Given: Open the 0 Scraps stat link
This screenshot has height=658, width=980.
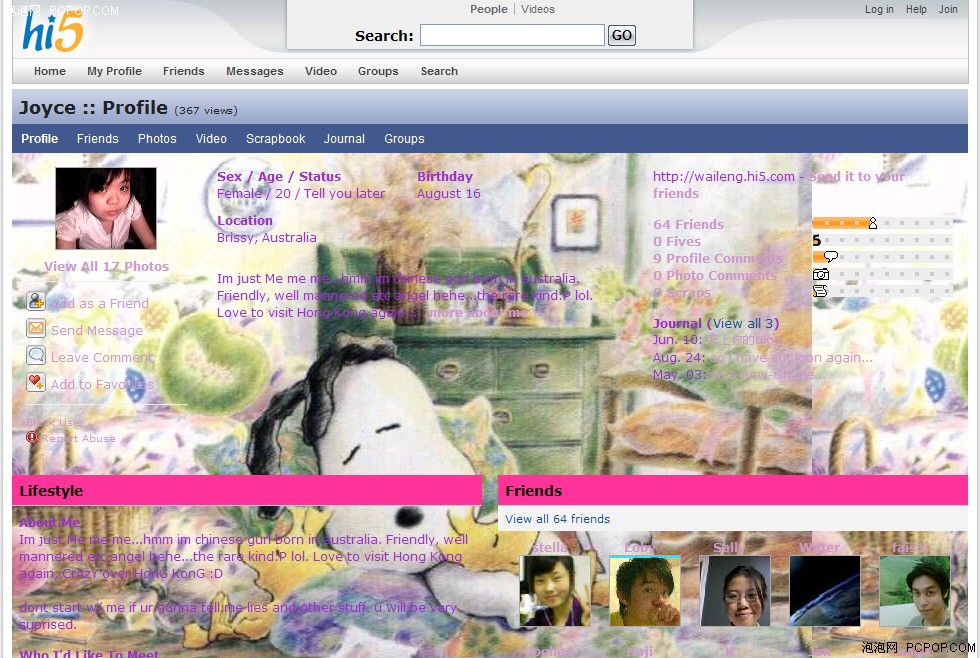Looking at the screenshot, I should click(682, 292).
